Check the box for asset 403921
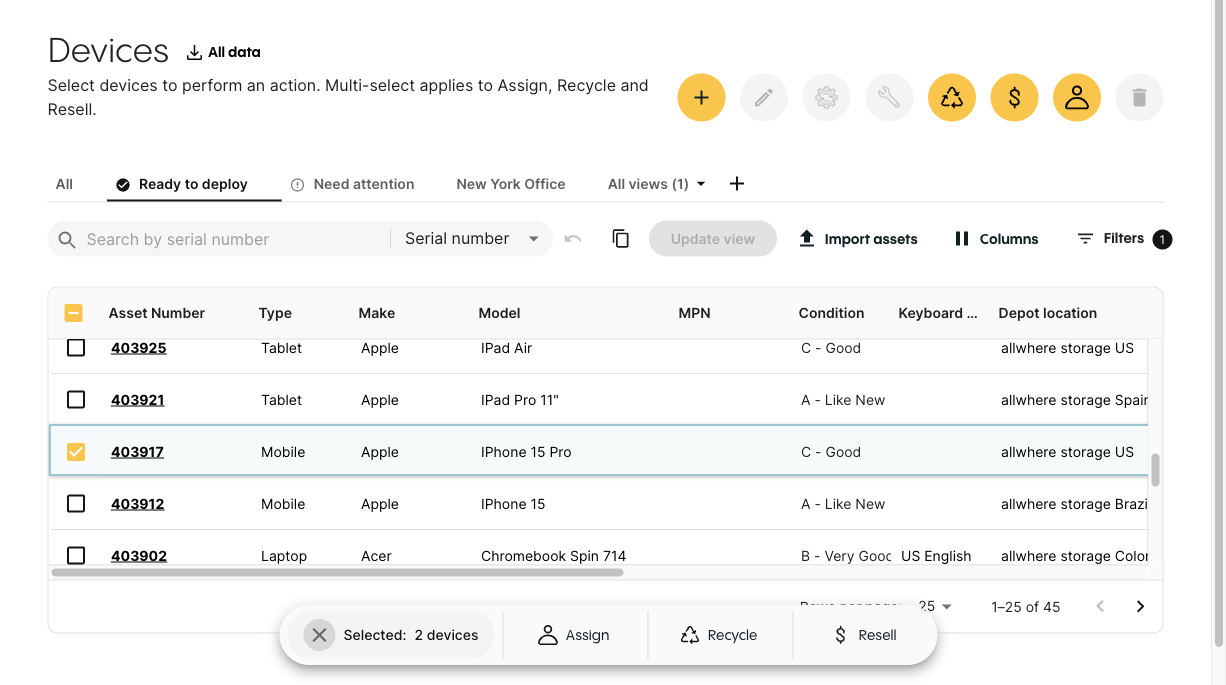1226x685 pixels. [x=76, y=400]
